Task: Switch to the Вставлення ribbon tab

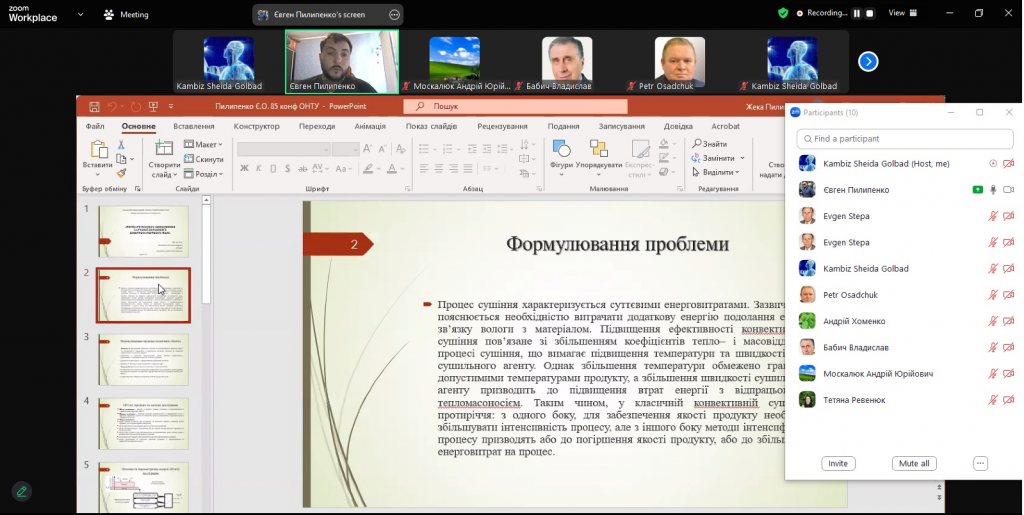Action: tap(194, 126)
